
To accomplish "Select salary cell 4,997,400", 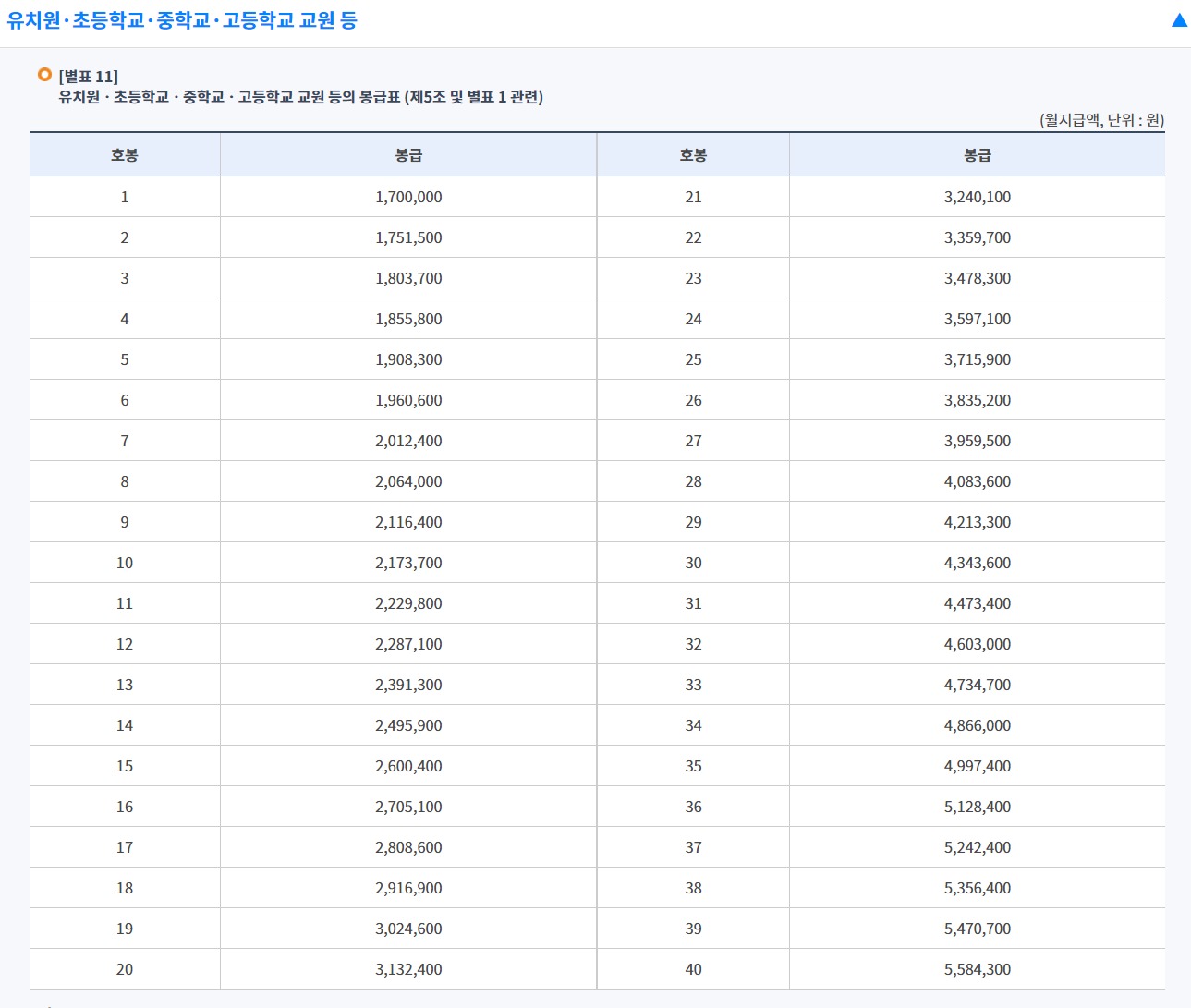I will [978, 766].
